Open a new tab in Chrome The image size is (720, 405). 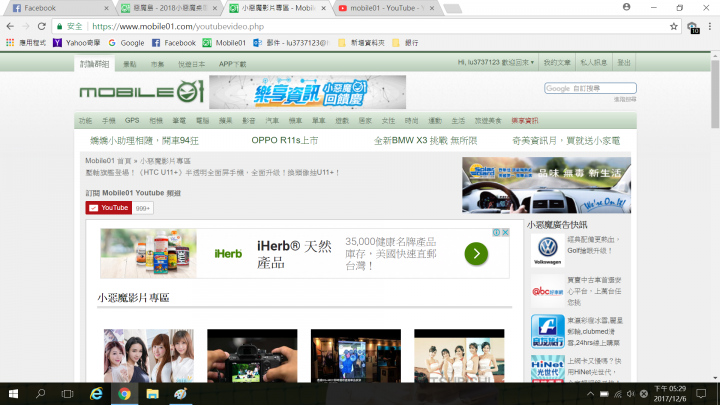point(453,9)
